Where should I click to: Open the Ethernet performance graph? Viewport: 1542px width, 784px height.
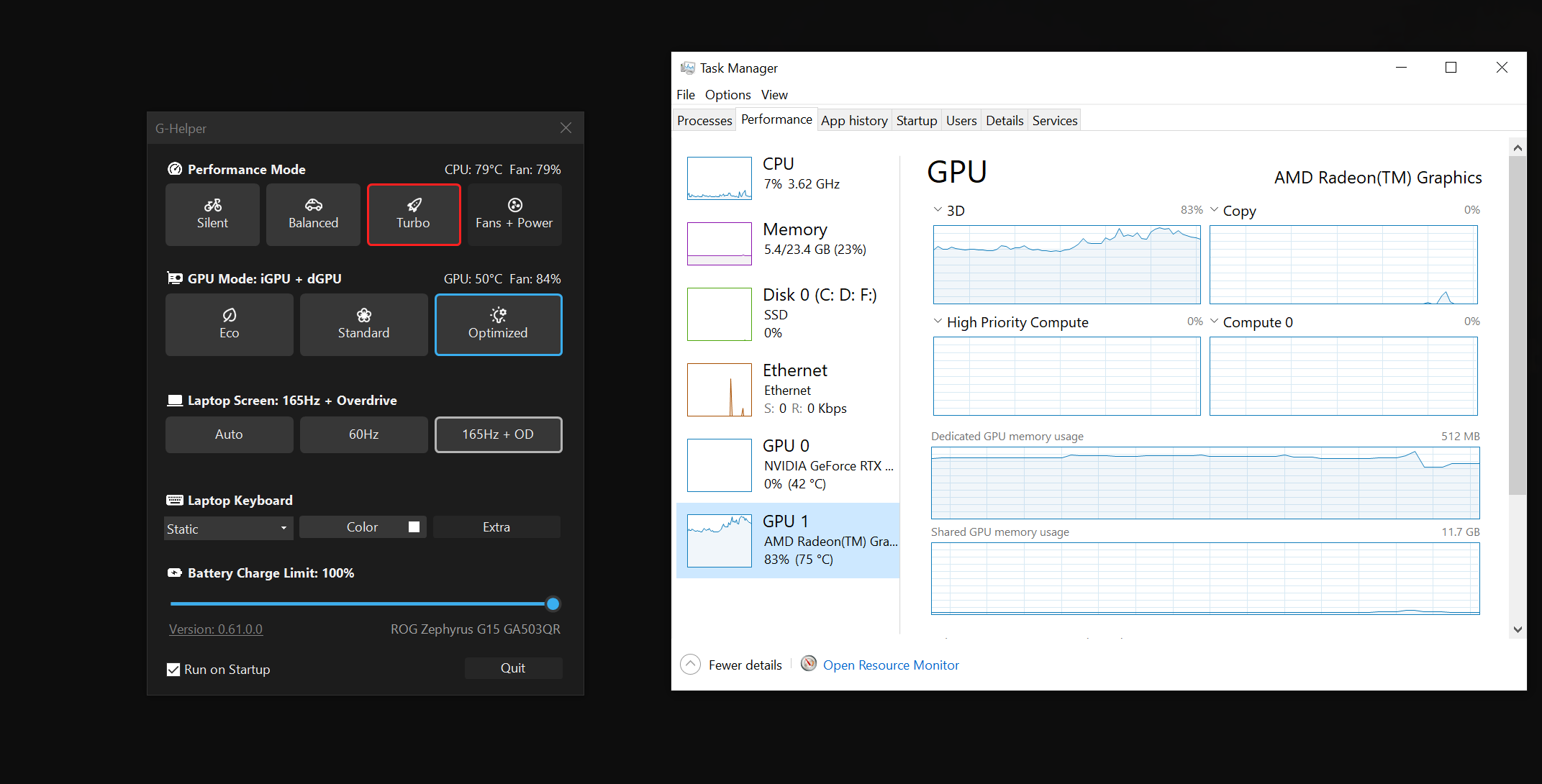click(x=788, y=389)
